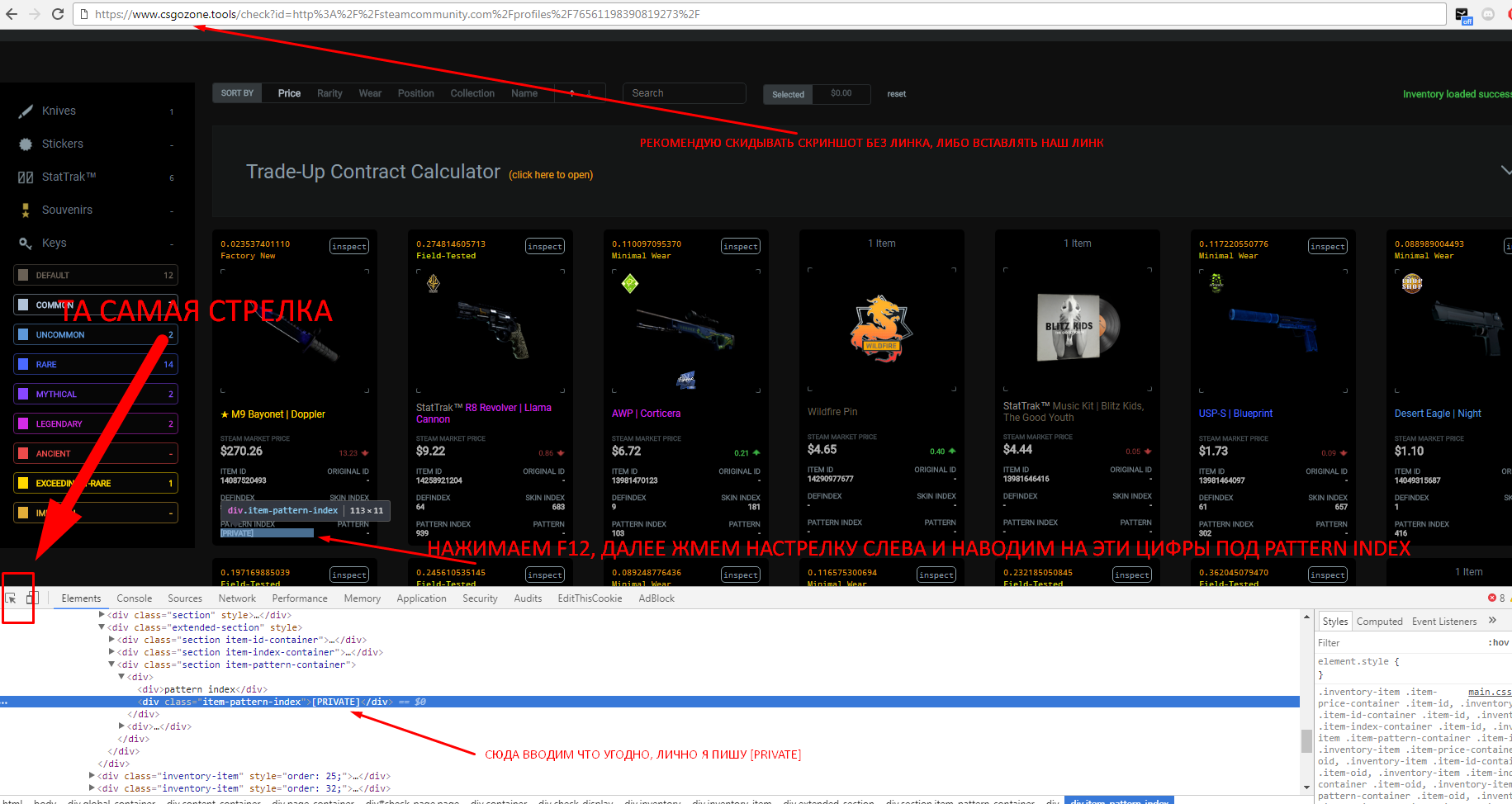The height and width of the screenshot is (804, 1512).
Task: Toggle the EXCEEDINGLY RARE rarity filter
Action: click(x=96, y=483)
